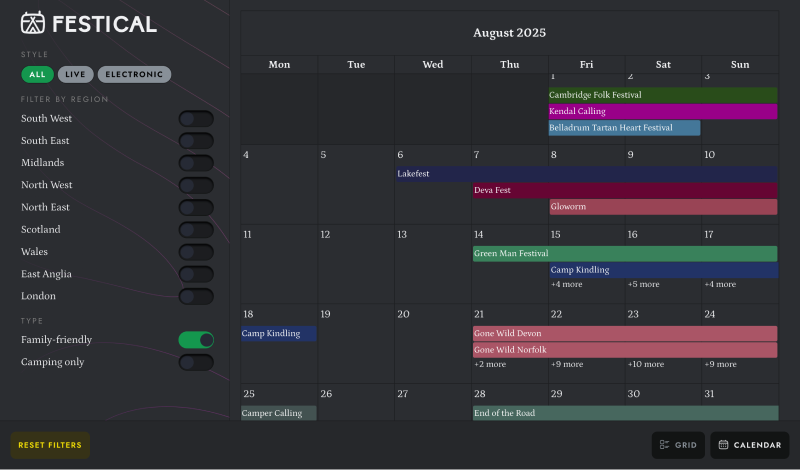Image resolution: width=800 pixels, height=470 pixels.
Task: Click the Festical tent logo icon
Action: coord(33,22)
